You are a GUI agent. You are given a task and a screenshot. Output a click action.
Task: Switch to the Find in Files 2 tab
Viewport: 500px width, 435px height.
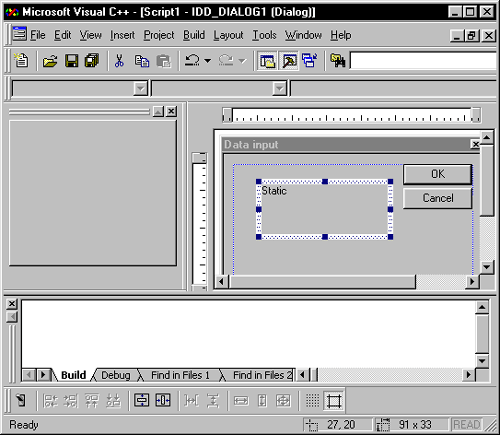pyautogui.click(x=262, y=375)
